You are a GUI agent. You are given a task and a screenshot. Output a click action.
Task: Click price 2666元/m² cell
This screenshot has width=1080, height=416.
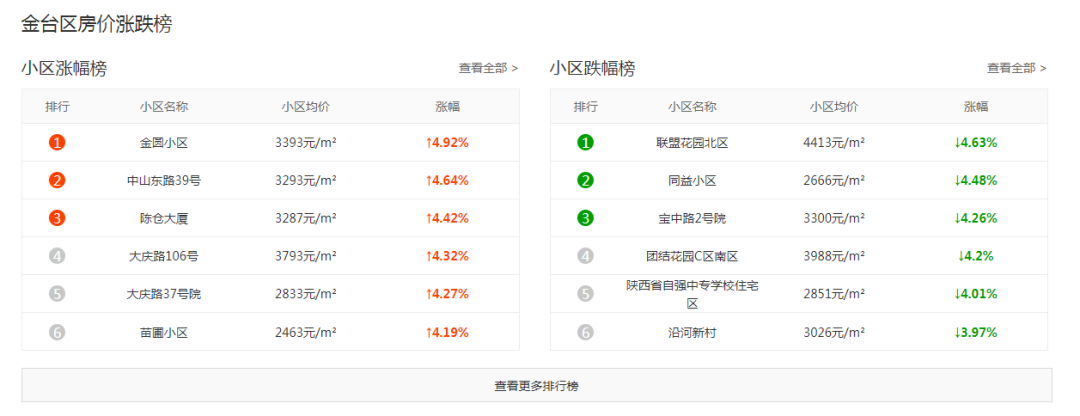(x=834, y=181)
